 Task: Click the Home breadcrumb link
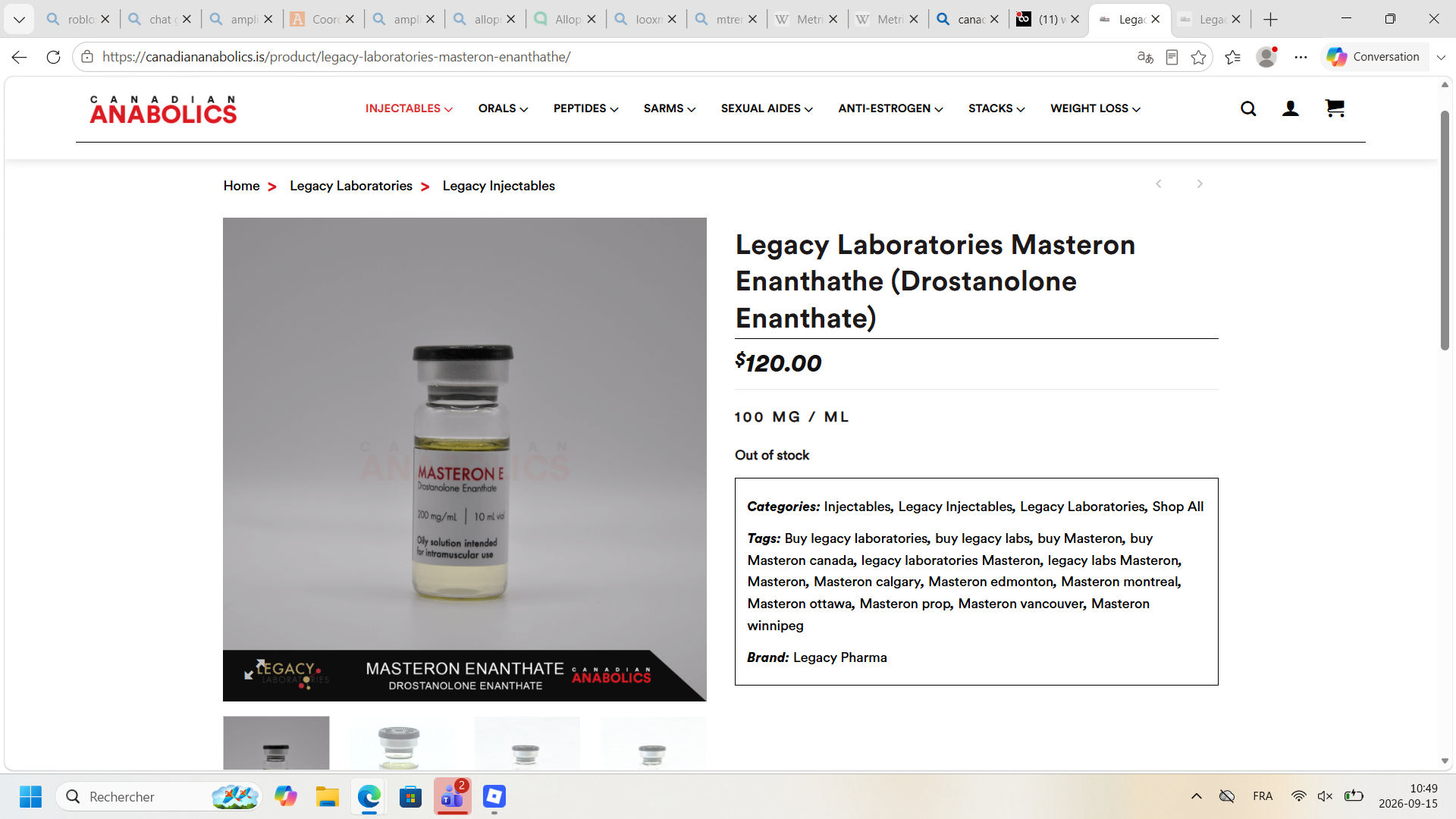pyautogui.click(x=241, y=186)
